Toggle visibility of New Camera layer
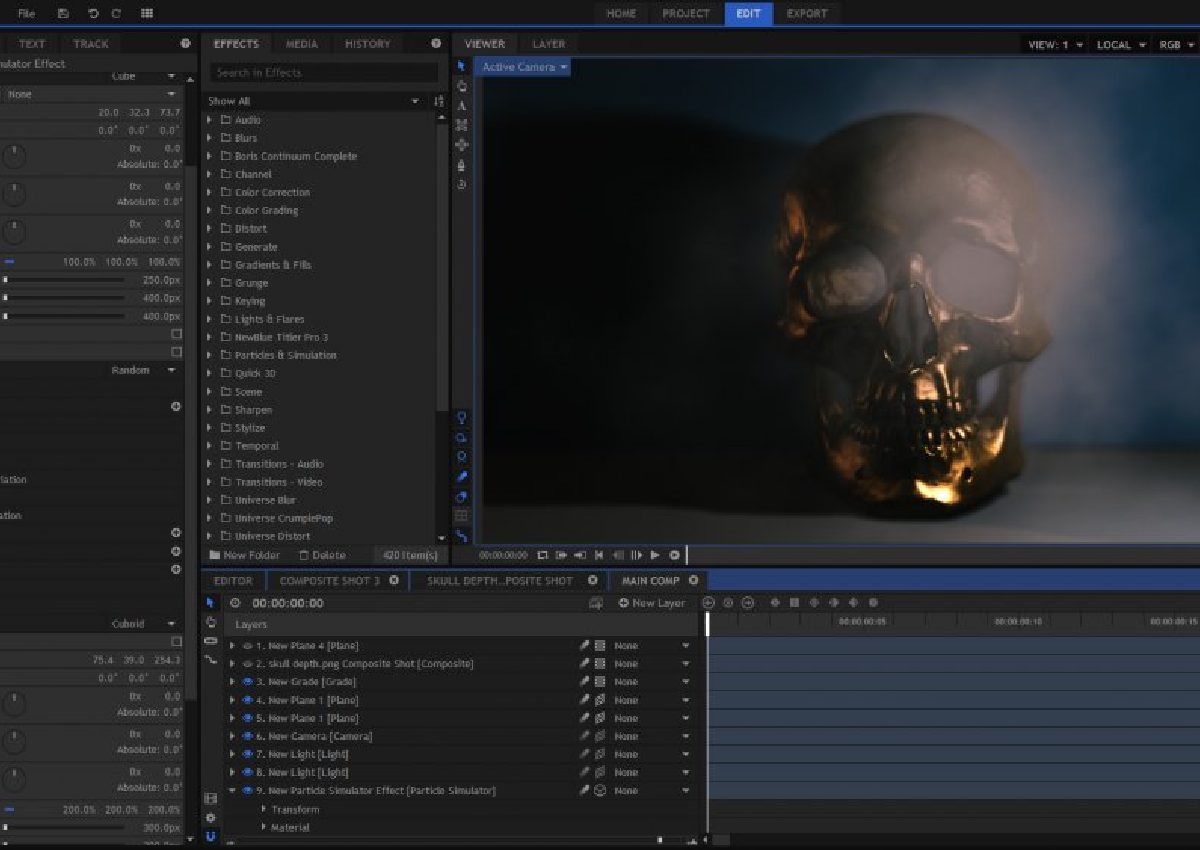 (x=248, y=736)
